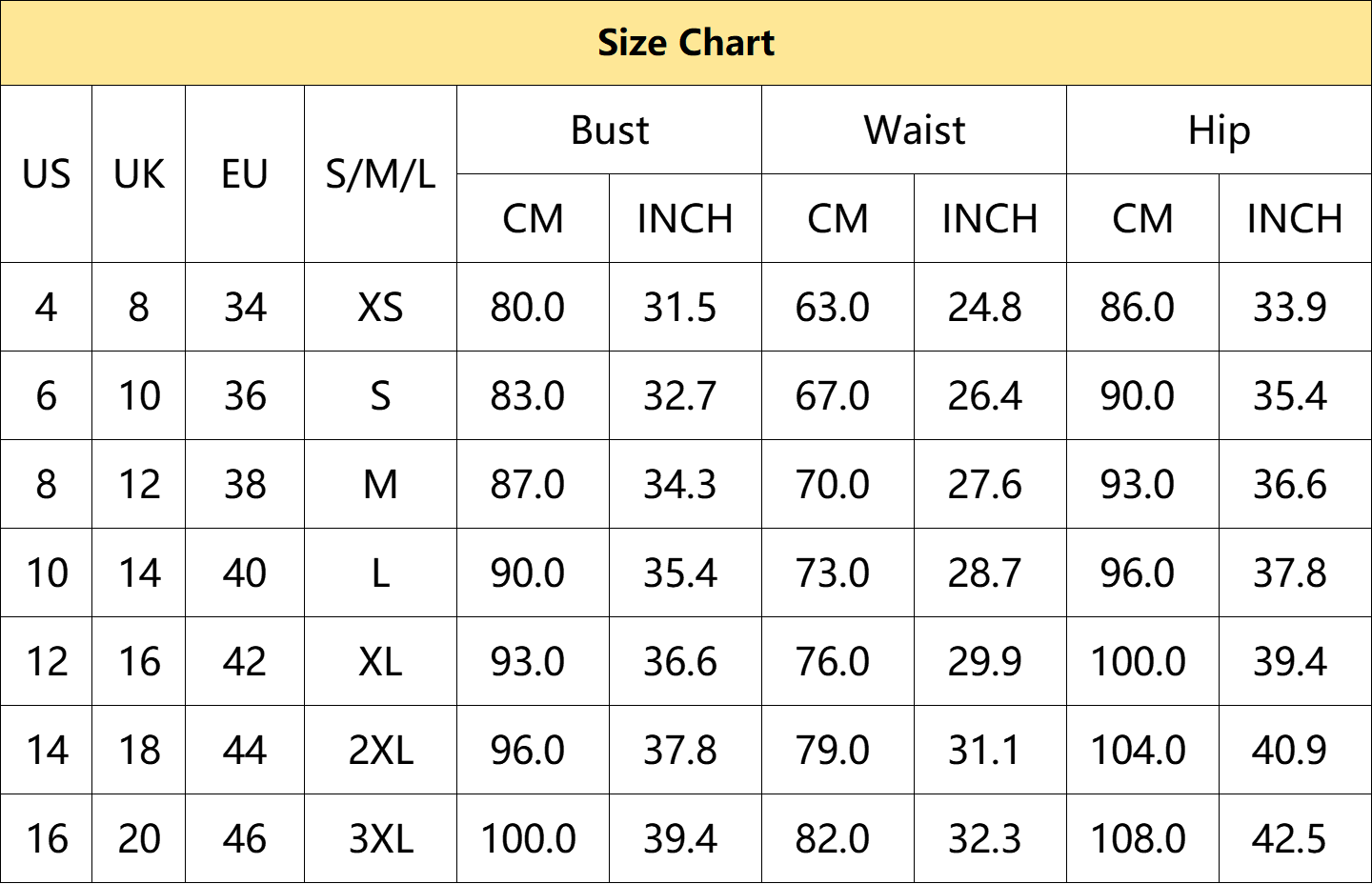Select the Hip column header

pyautogui.click(x=1219, y=131)
